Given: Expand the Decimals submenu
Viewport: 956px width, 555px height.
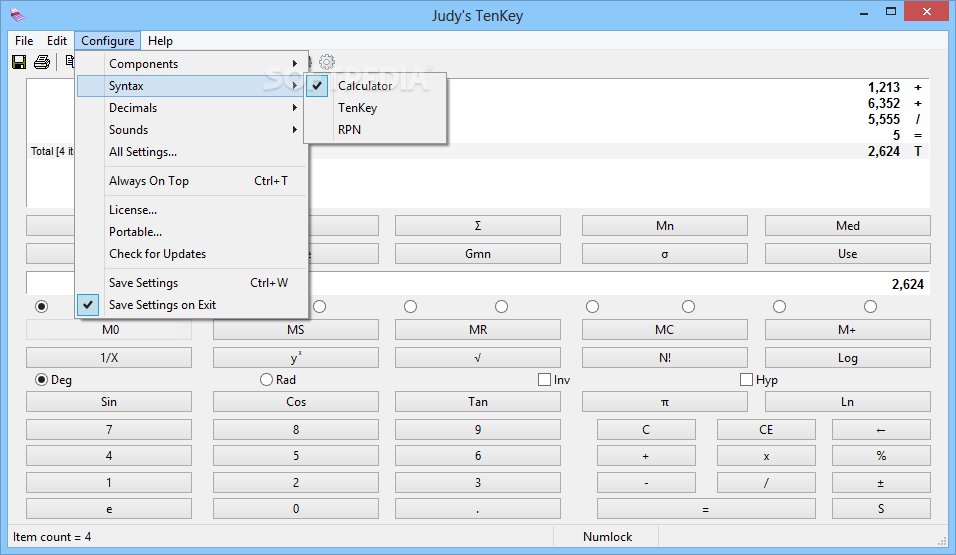Looking at the screenshot, I should 191,108.
